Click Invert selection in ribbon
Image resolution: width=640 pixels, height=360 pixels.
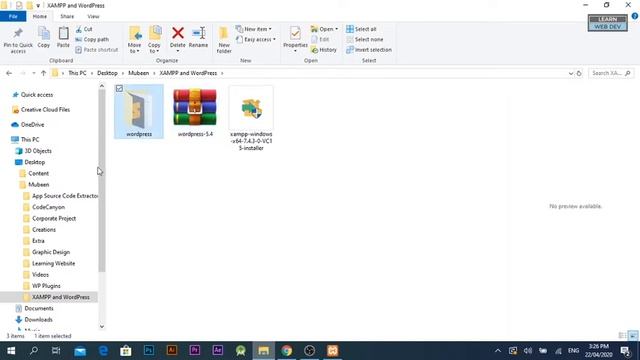pos(369,49)
